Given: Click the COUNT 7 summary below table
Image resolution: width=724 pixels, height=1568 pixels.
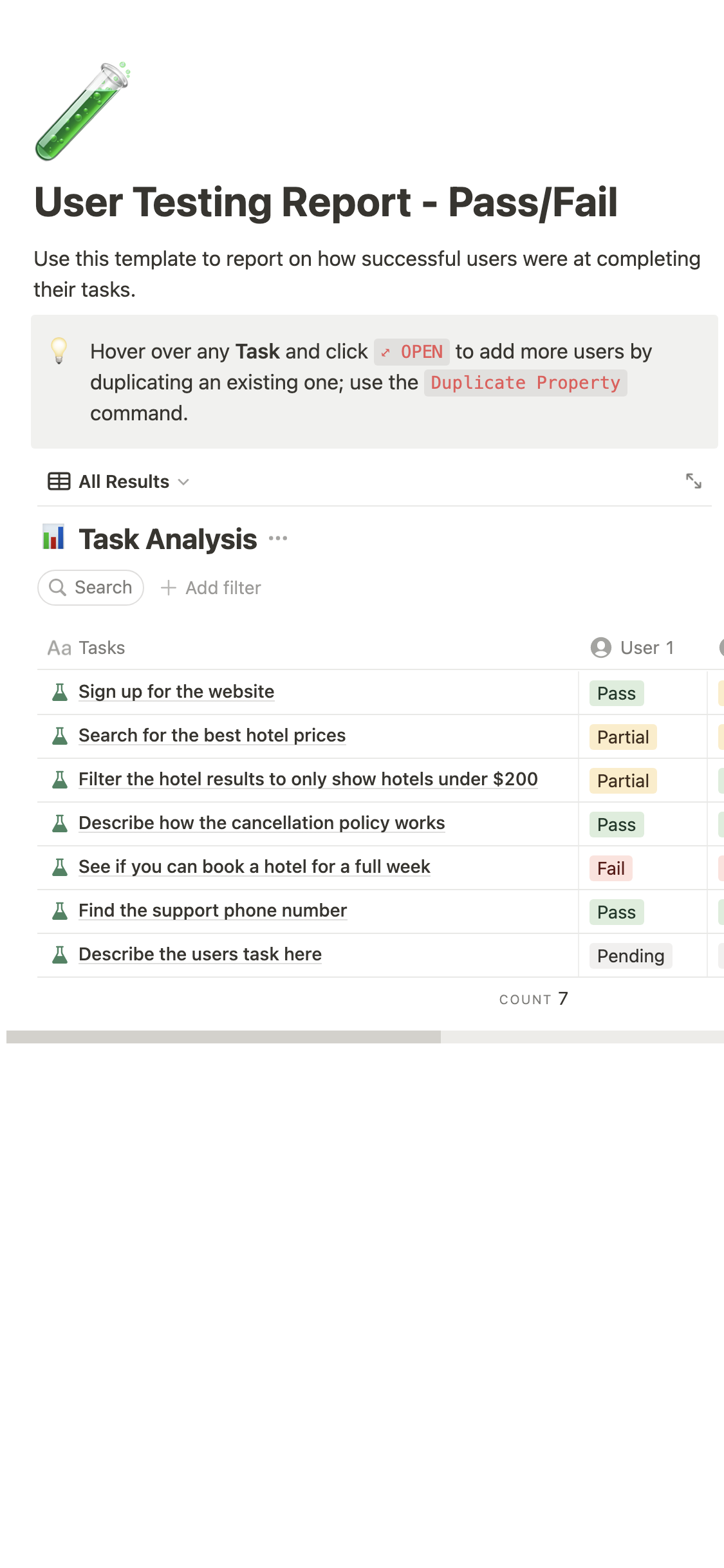Looking at the screenshot, I should coord(533,999).
